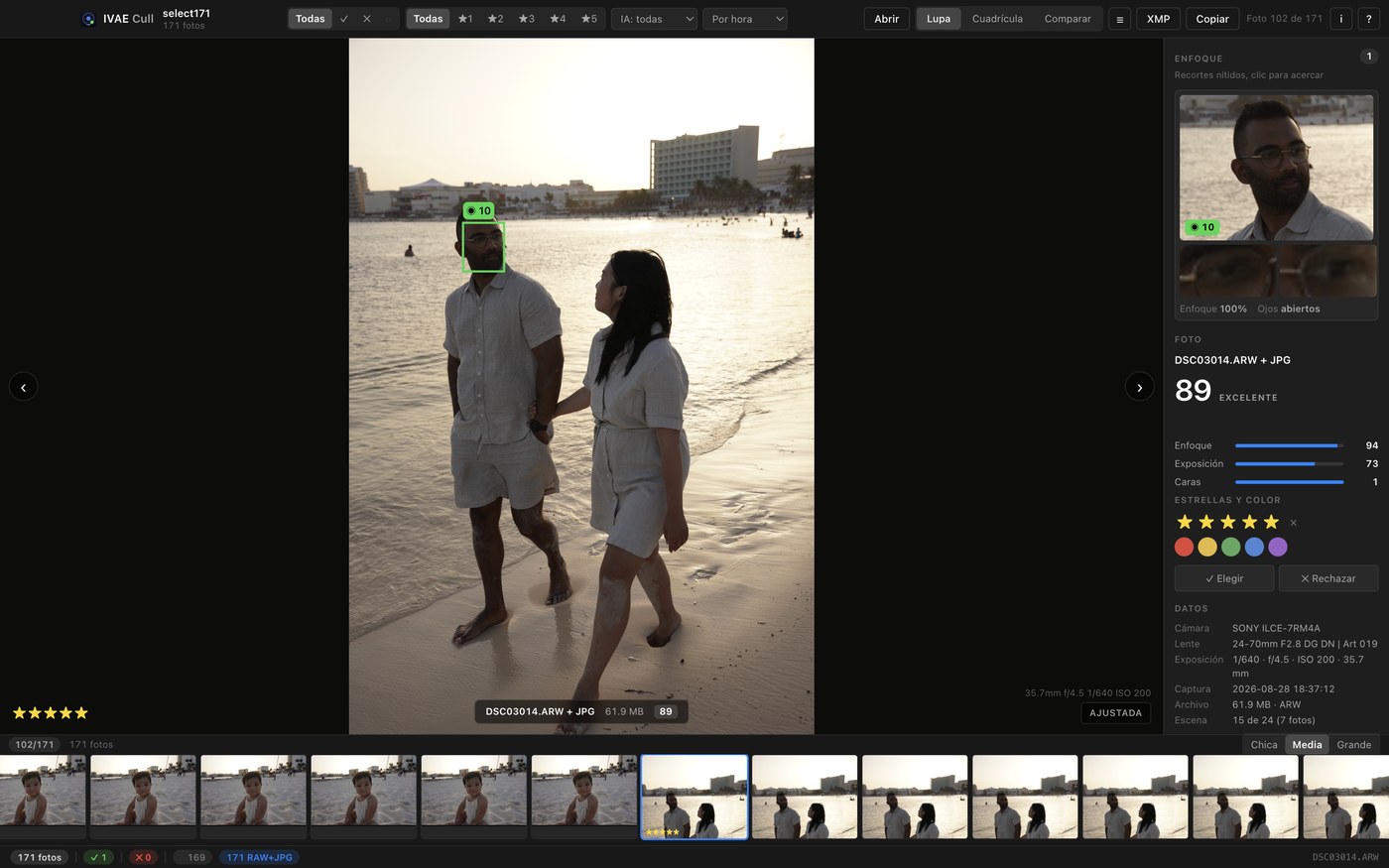Switch to Cuadrícula view tab
Viewport: 1389px width, 868px height.
[997, 19]
